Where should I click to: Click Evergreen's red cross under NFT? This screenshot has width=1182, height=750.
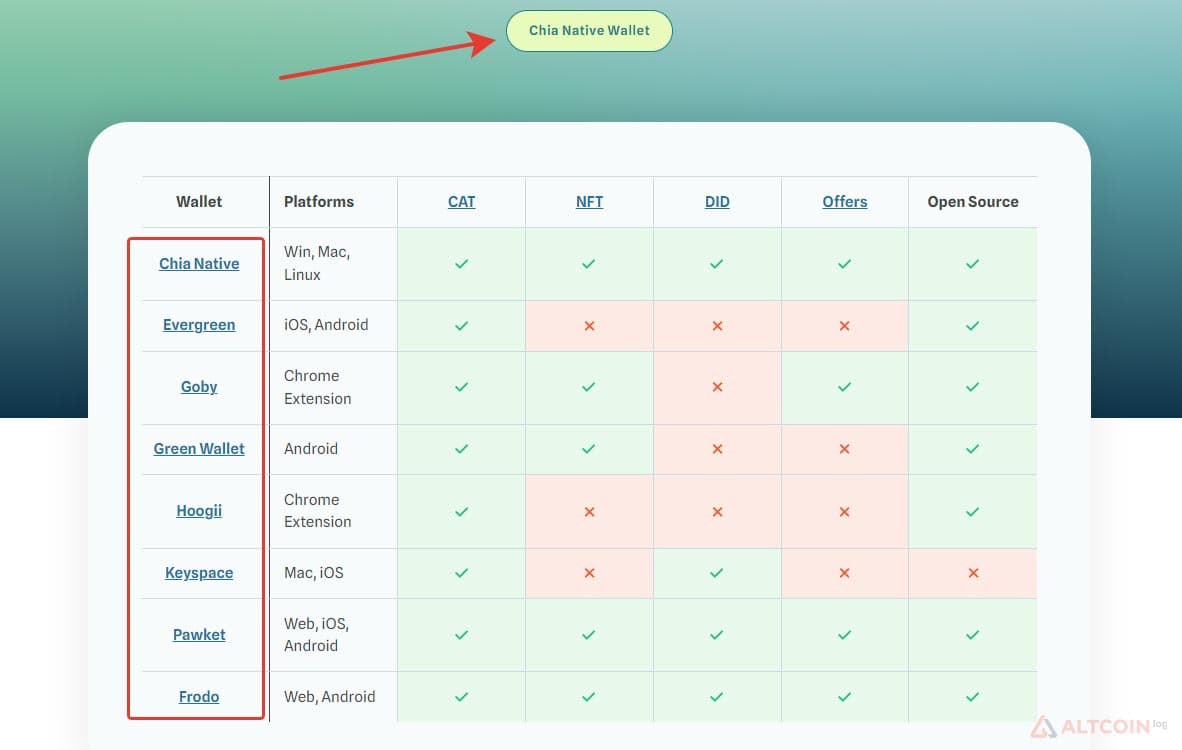589,326
